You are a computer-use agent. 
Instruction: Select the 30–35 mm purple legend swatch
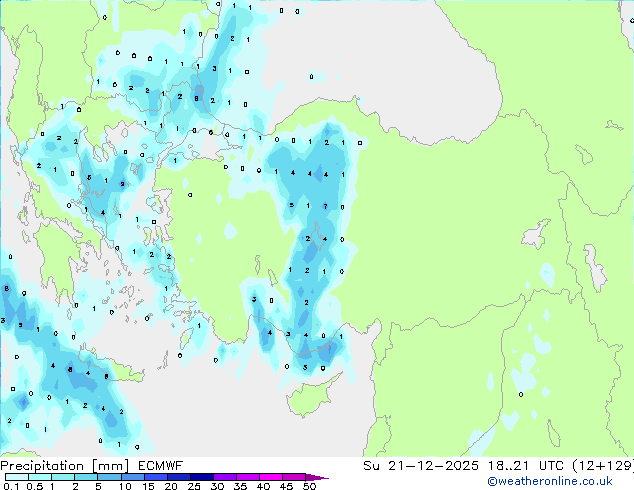[225, 477]
